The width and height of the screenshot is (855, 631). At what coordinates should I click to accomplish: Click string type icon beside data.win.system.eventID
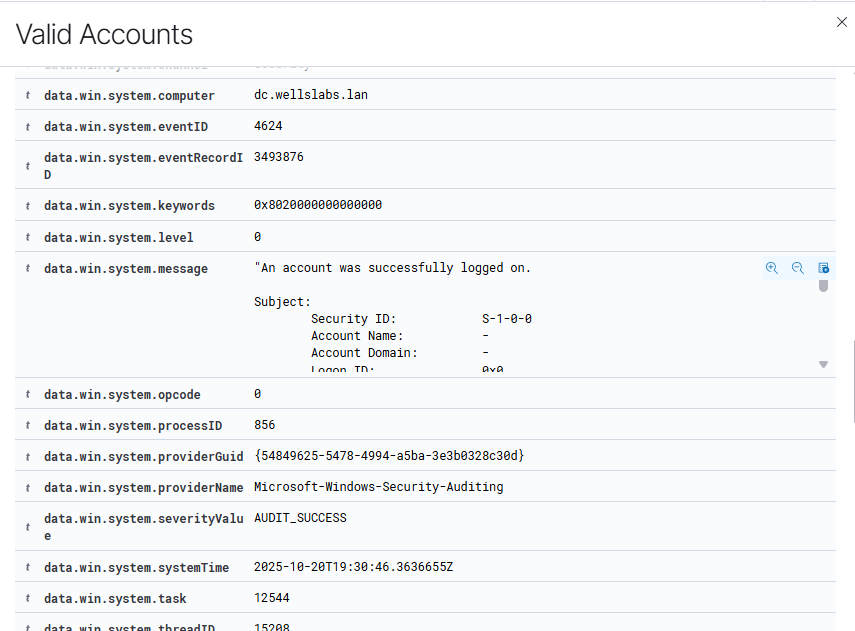click(28, 127)
